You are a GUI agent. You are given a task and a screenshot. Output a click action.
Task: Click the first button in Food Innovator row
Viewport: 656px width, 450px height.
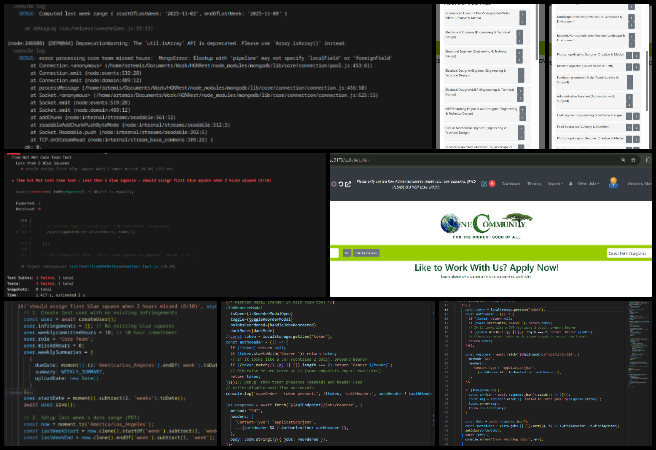tap(629, 127)
